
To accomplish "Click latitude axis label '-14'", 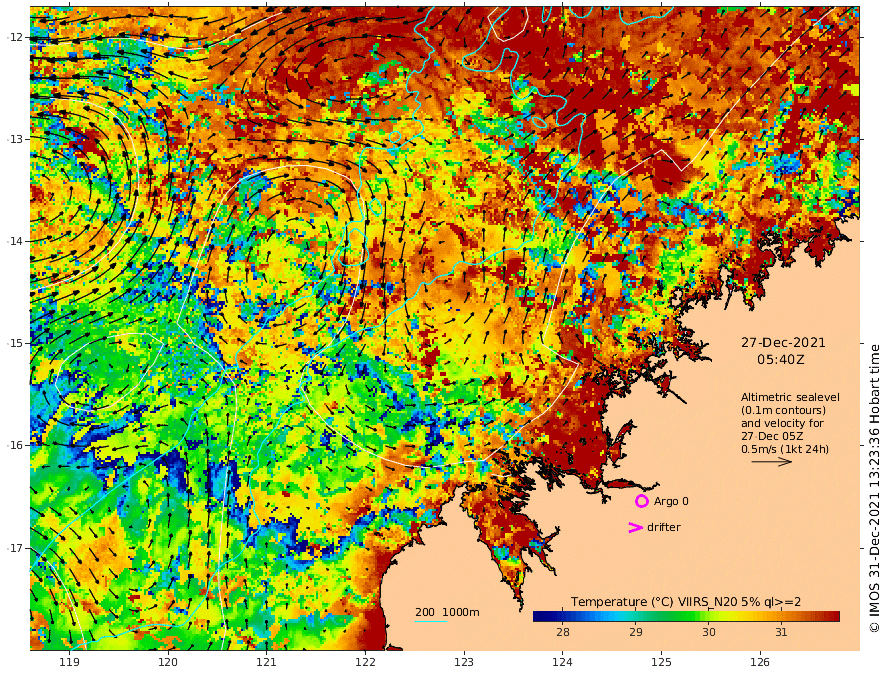I will click(15, 241).
